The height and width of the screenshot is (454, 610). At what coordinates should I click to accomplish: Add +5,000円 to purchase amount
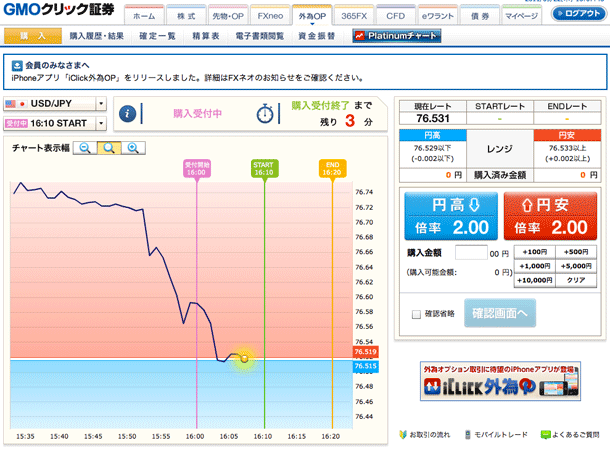(576, 266)
